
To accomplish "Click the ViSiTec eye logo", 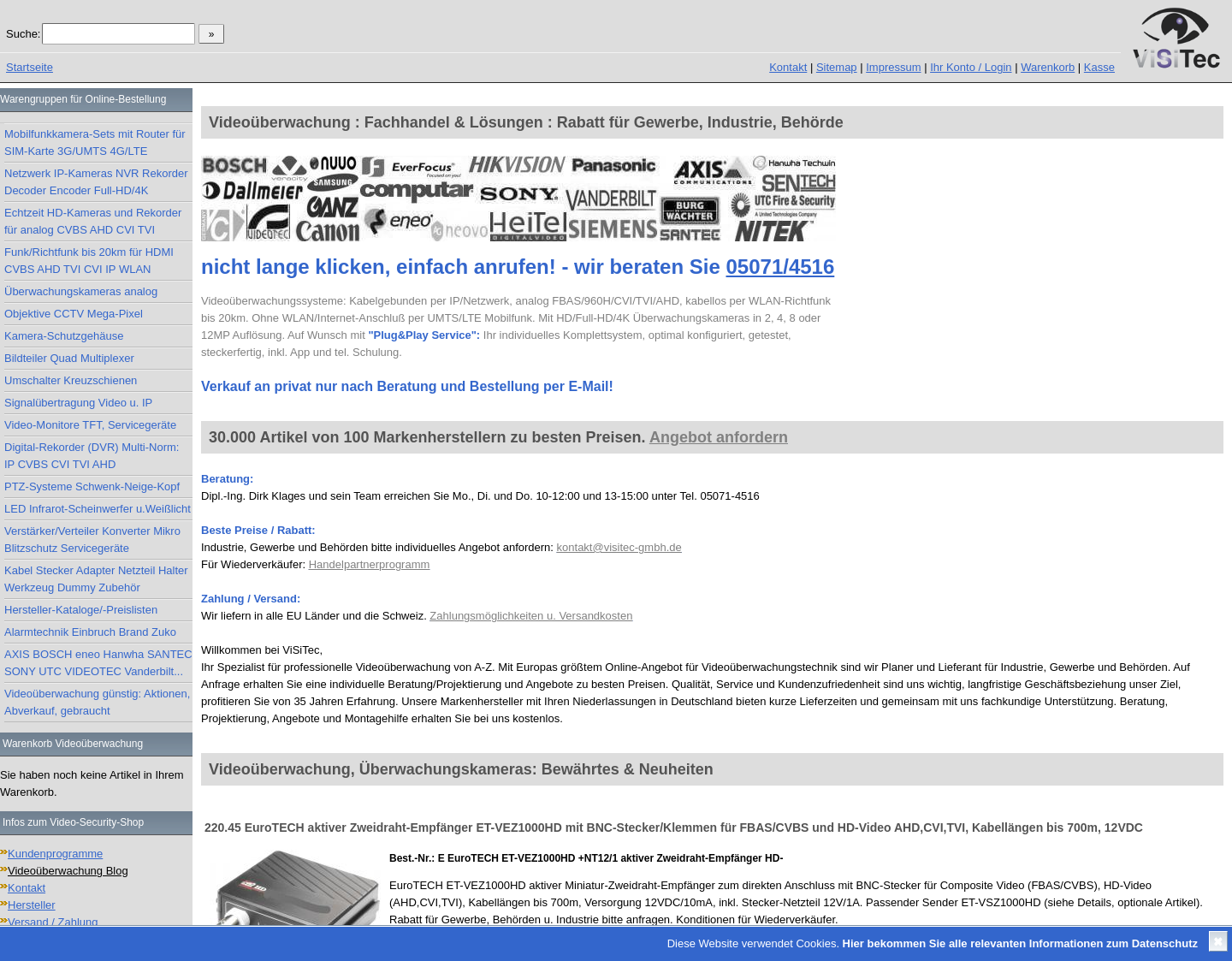I will click(1176, 39).
